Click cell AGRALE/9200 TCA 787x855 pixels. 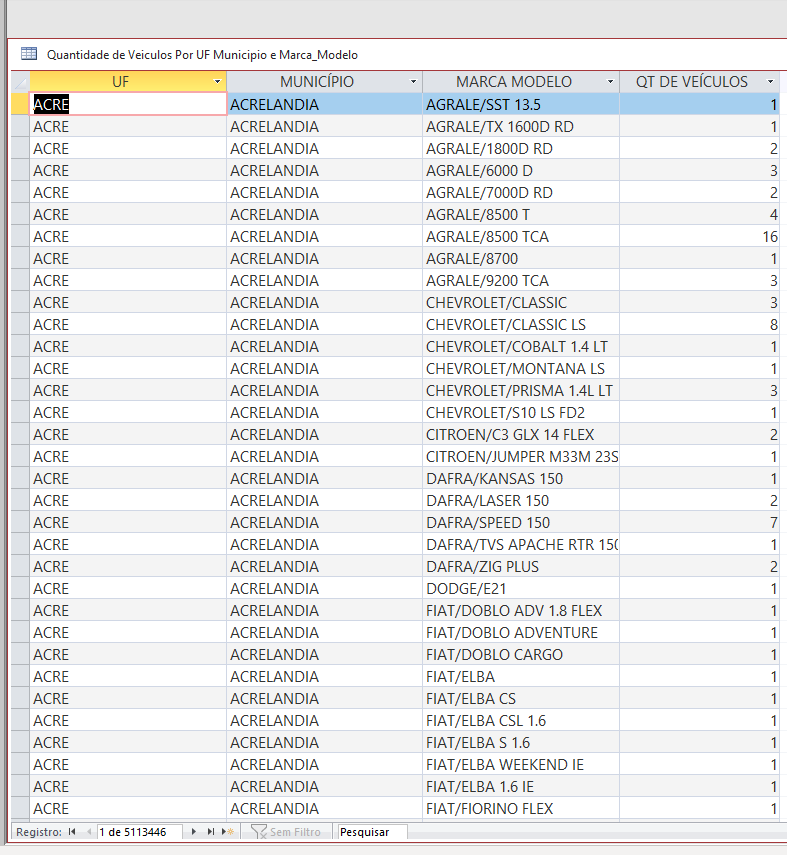point(521,280)
